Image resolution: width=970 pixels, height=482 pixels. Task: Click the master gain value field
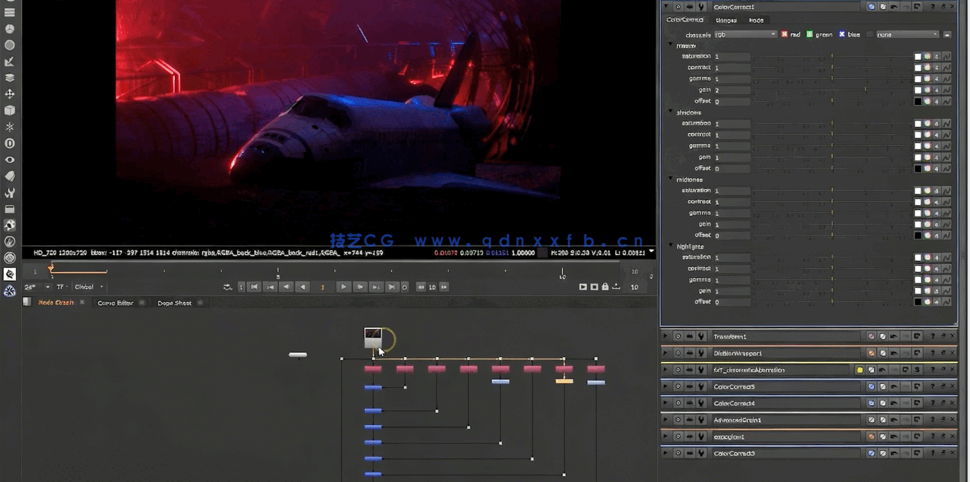[731, 90]
